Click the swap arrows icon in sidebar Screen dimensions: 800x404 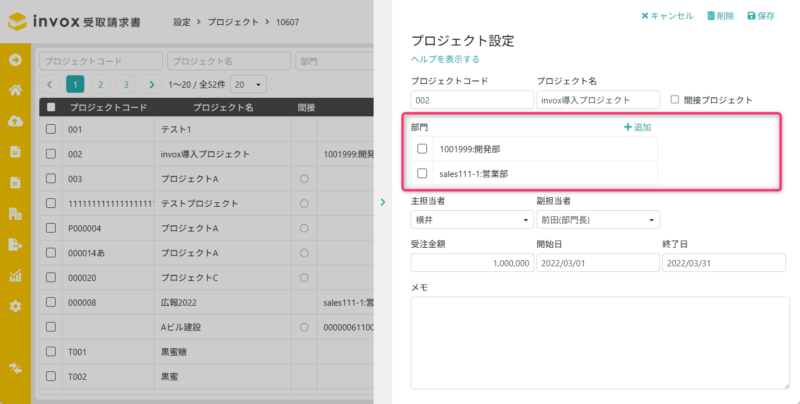point(15,368)
